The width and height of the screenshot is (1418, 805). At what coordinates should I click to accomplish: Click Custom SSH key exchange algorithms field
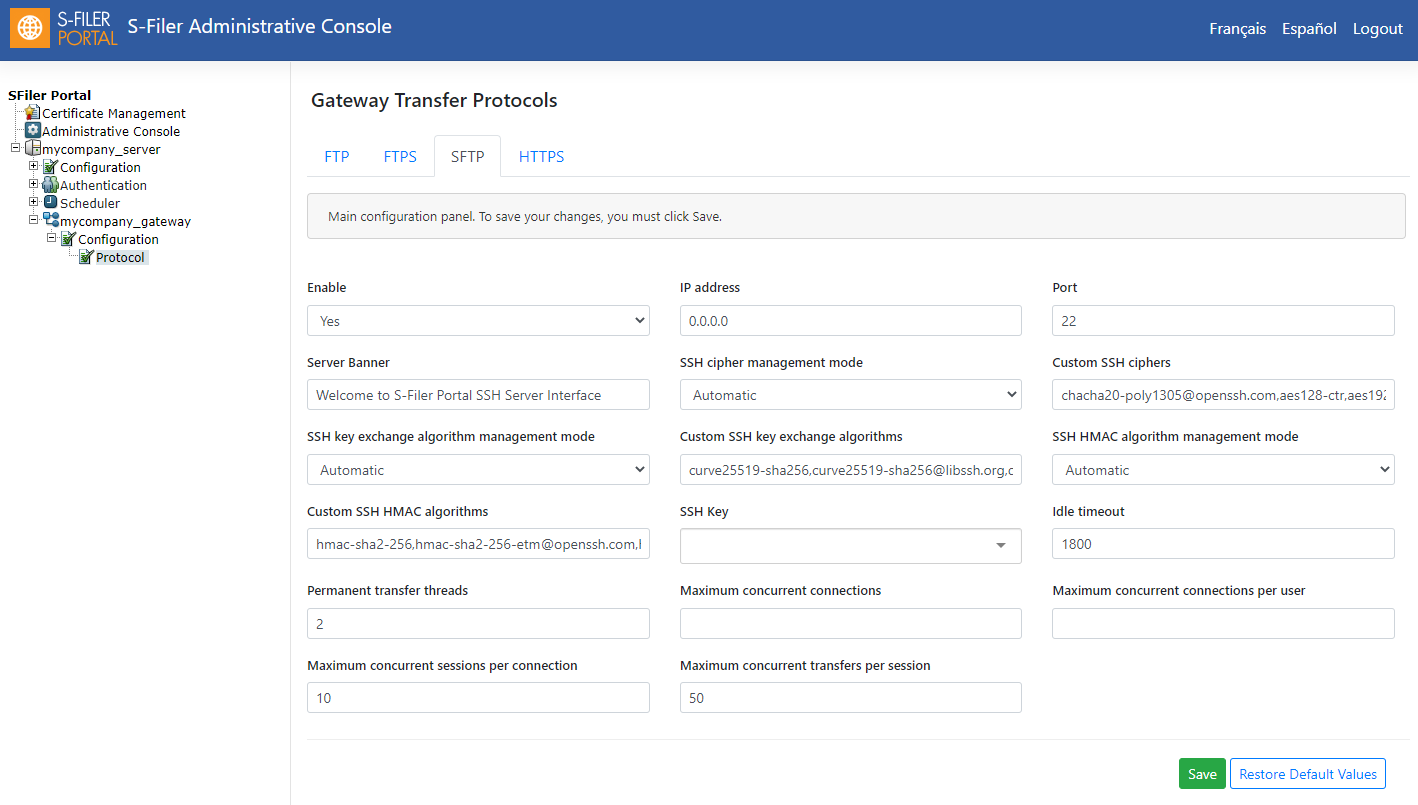tap(851, 470)
